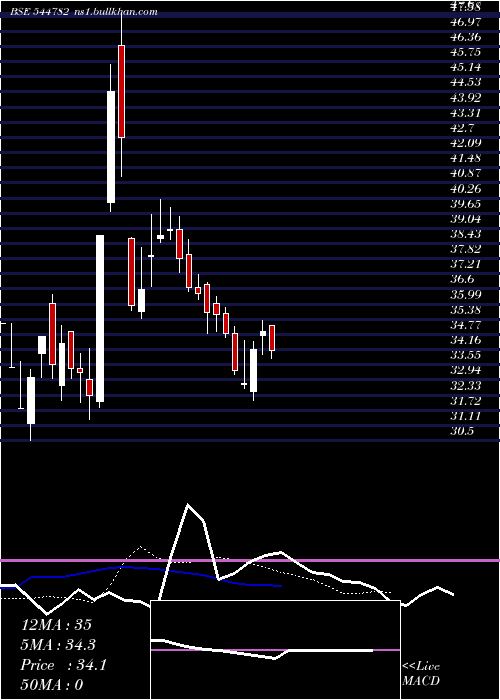Click the 32.94 price axis label
Viewport: 500px width, 700px height.
tap(466, 371)
